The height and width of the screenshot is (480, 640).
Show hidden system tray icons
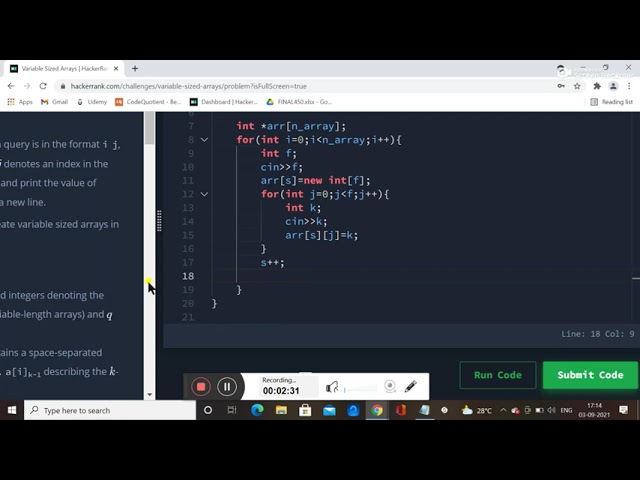pyautogui.click(x=503, y=410)
